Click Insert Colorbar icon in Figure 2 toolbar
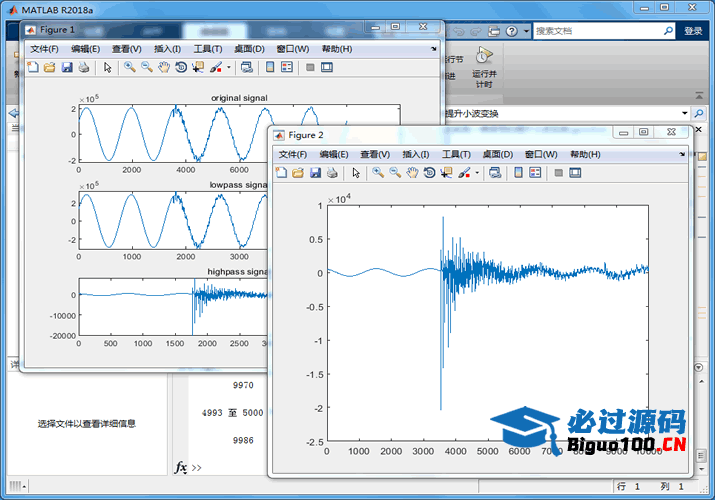Viewport: 715px width, 500px height. [518, 173]
